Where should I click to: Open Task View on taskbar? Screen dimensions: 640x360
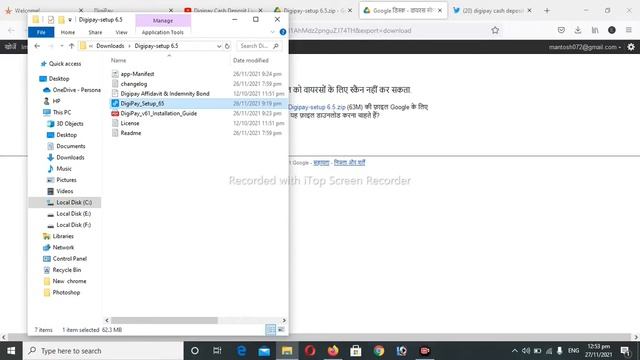[217, 351]
